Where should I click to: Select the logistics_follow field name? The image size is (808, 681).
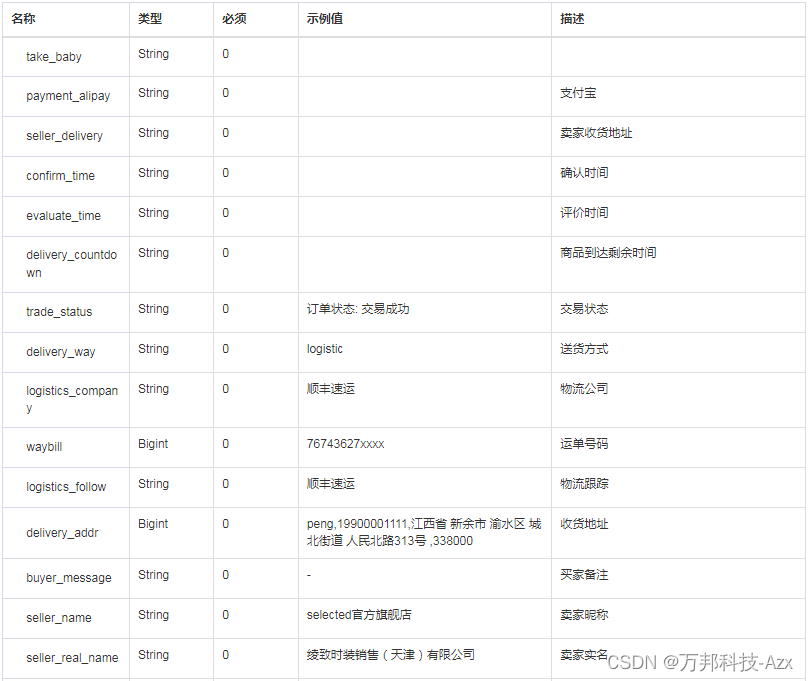click(66, 487)
